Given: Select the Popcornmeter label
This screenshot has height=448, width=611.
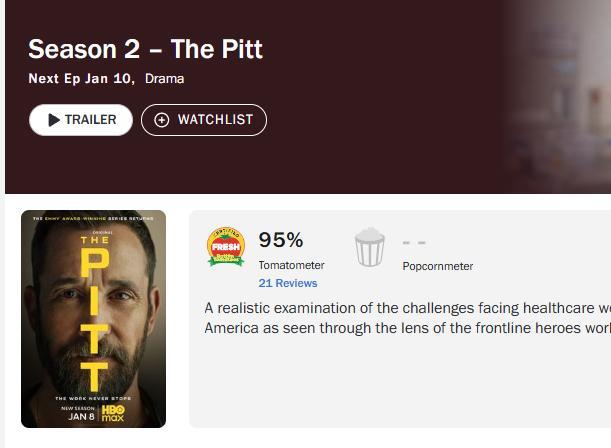Looking at the screenshot, I should [437, 266].
